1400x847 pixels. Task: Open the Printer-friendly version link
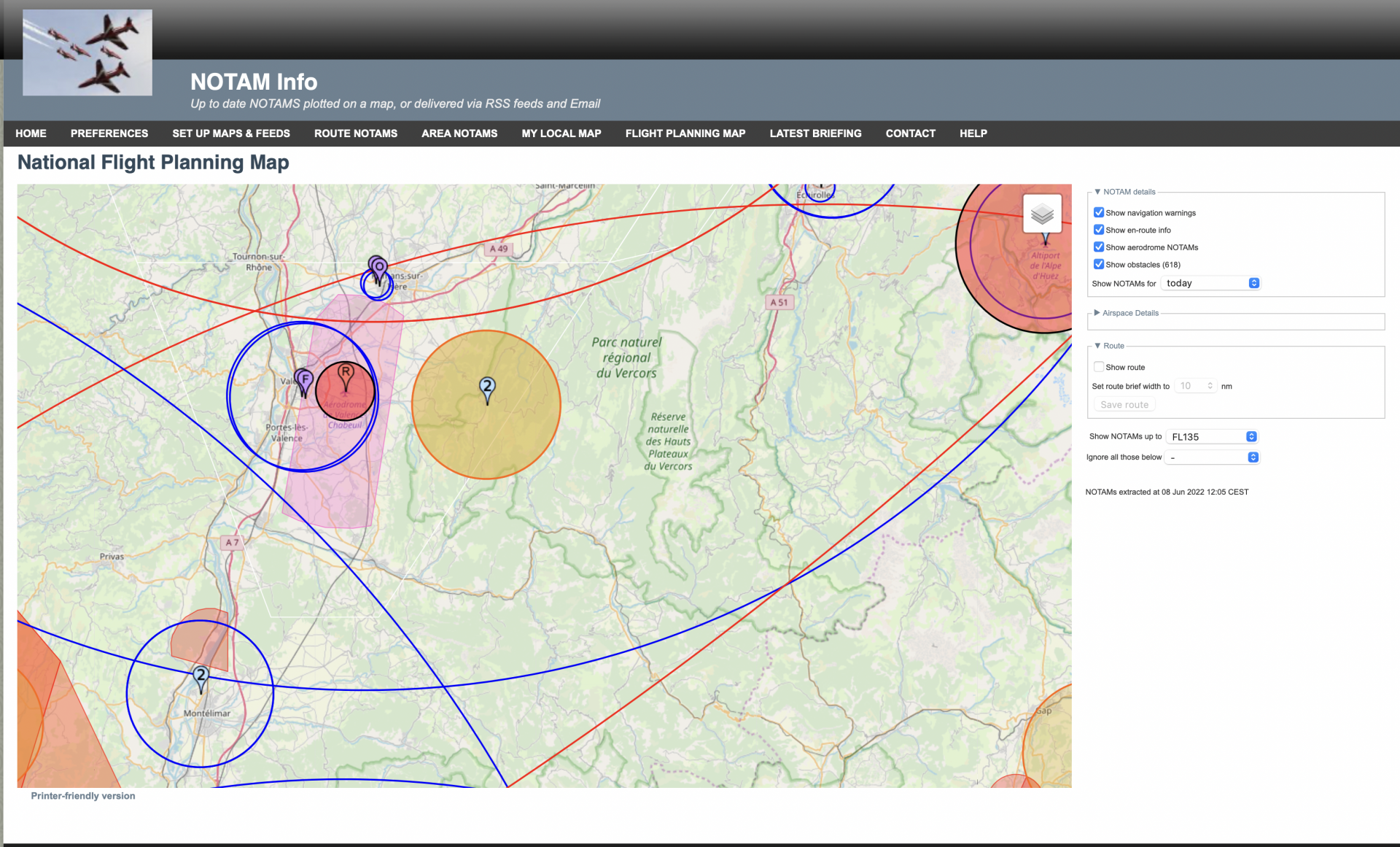[x=83, y=796]
